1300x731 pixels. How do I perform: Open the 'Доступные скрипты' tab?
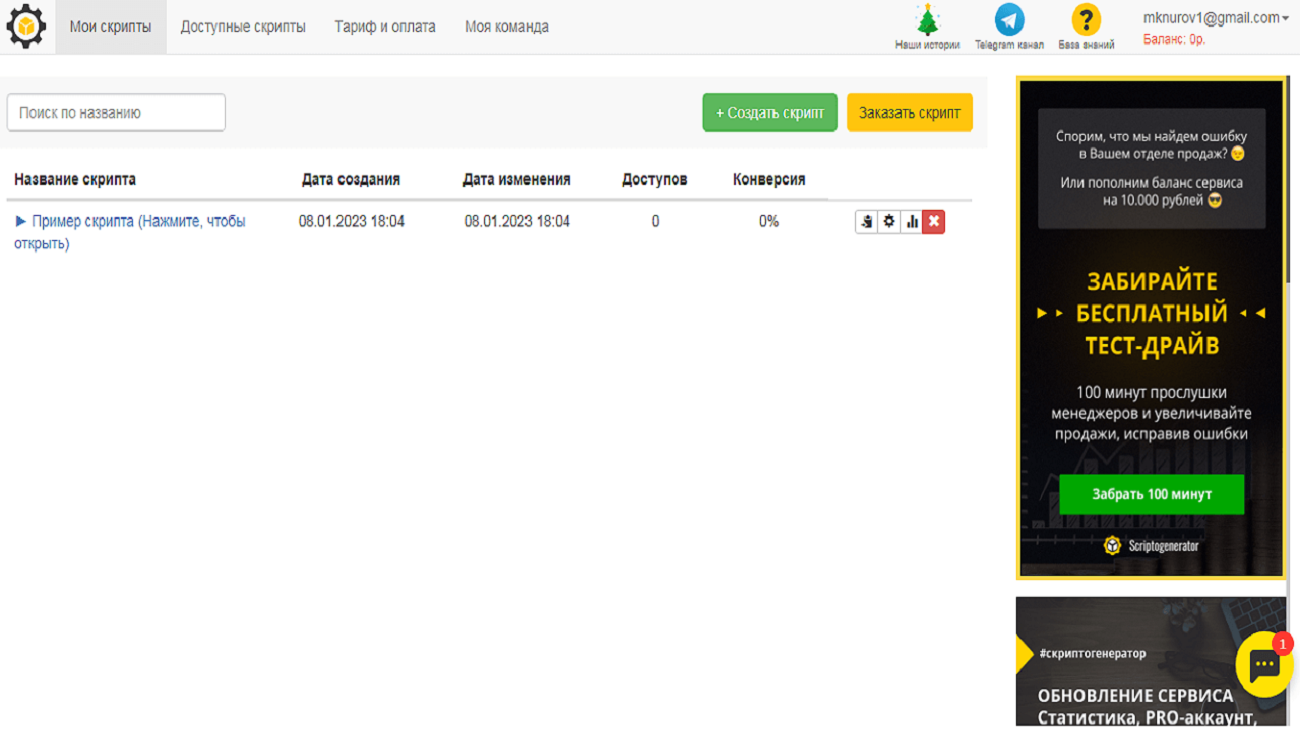click(x=243, y=27)
